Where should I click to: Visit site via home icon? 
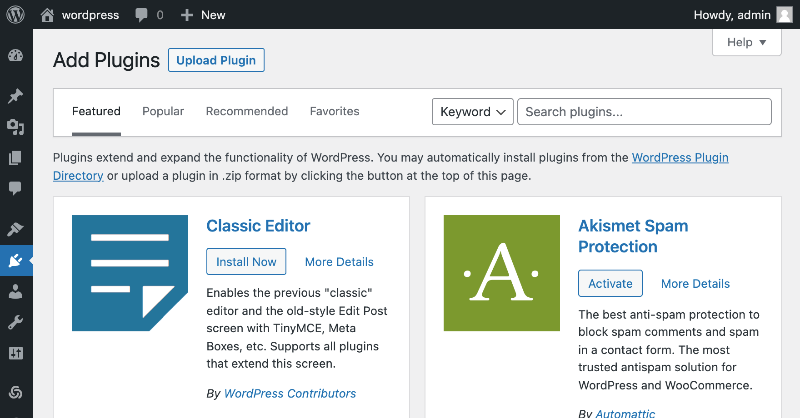point(47,15)
